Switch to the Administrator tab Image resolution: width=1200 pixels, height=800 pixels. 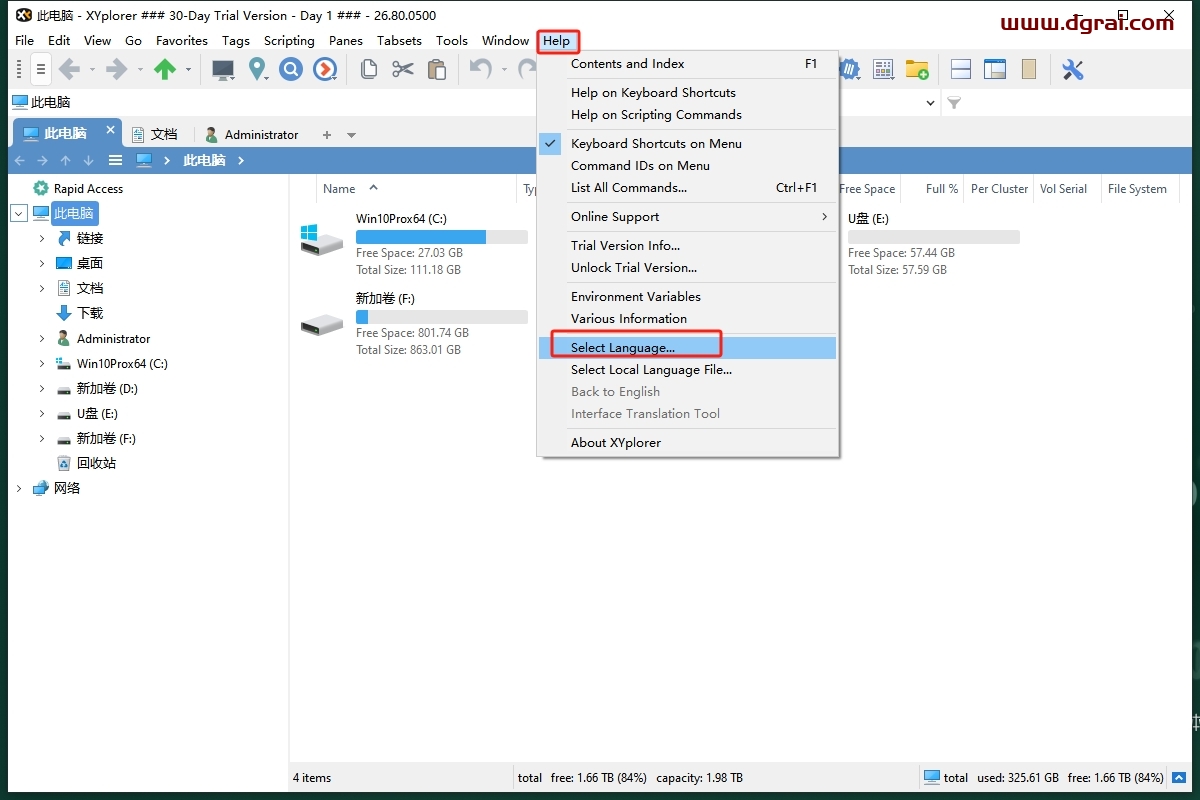click(252, 134)
